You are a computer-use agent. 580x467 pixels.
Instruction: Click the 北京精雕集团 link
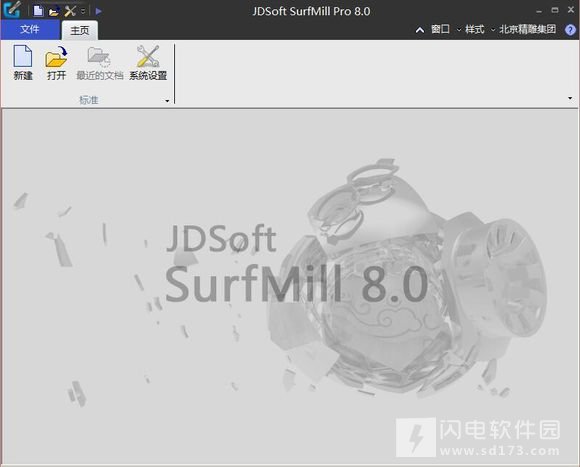(x=527, y=29)
